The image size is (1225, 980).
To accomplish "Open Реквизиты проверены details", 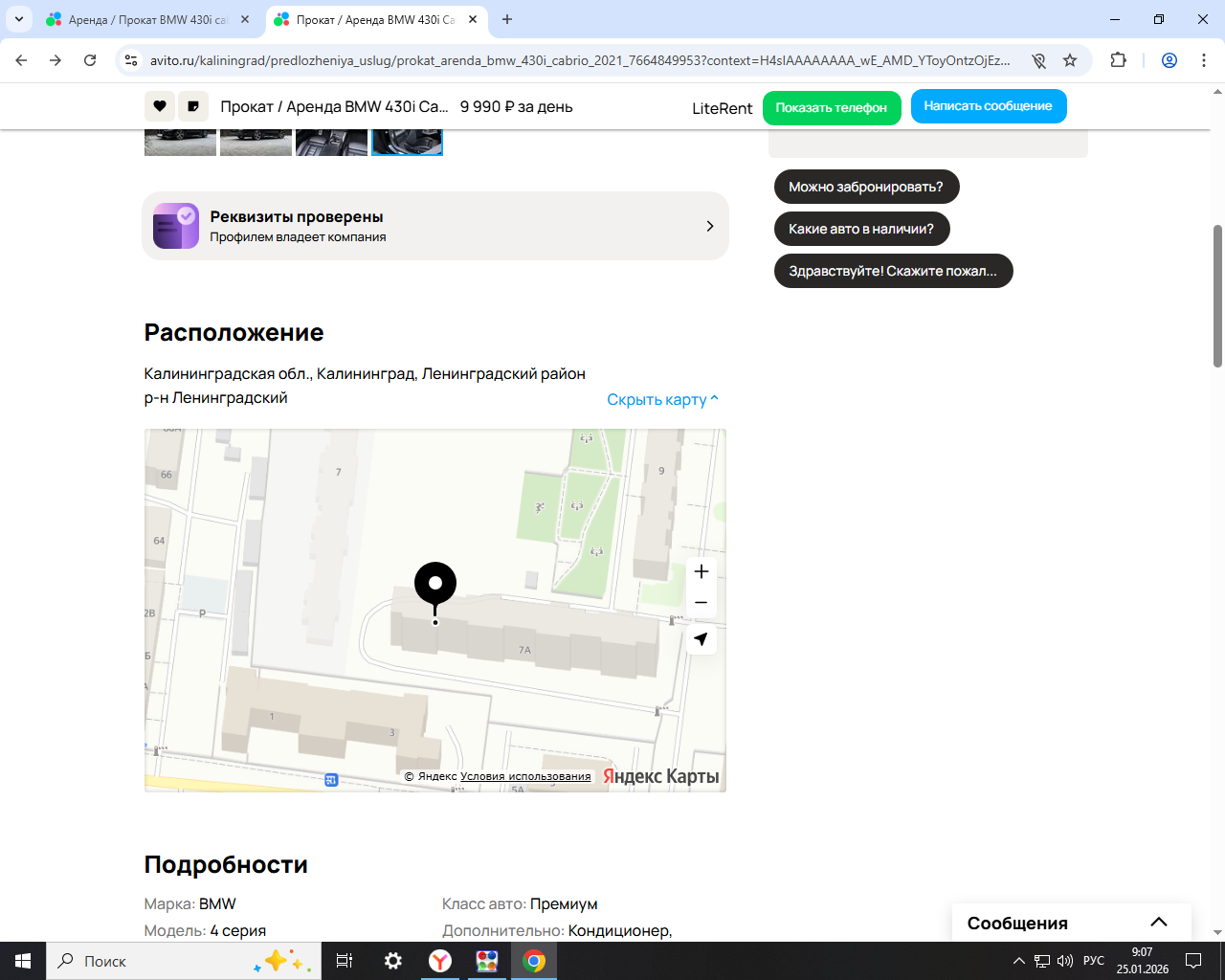I will coord(435,226).
